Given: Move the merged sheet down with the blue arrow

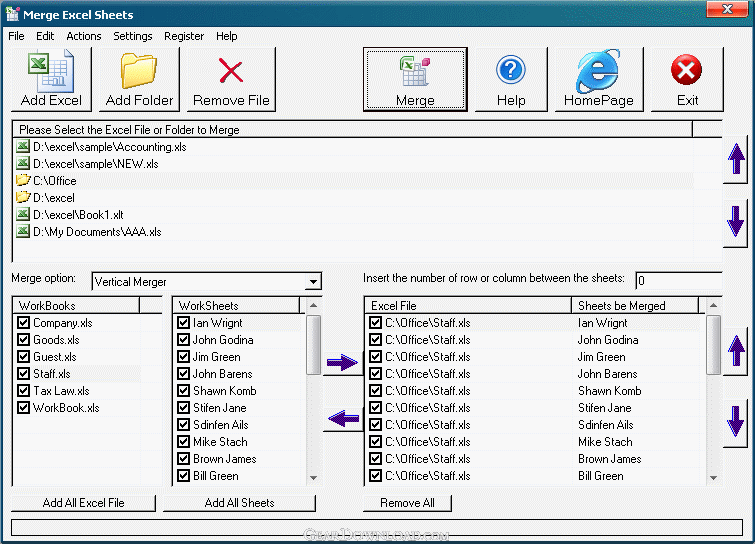Looking at the screenshot, I should [736, 422].
